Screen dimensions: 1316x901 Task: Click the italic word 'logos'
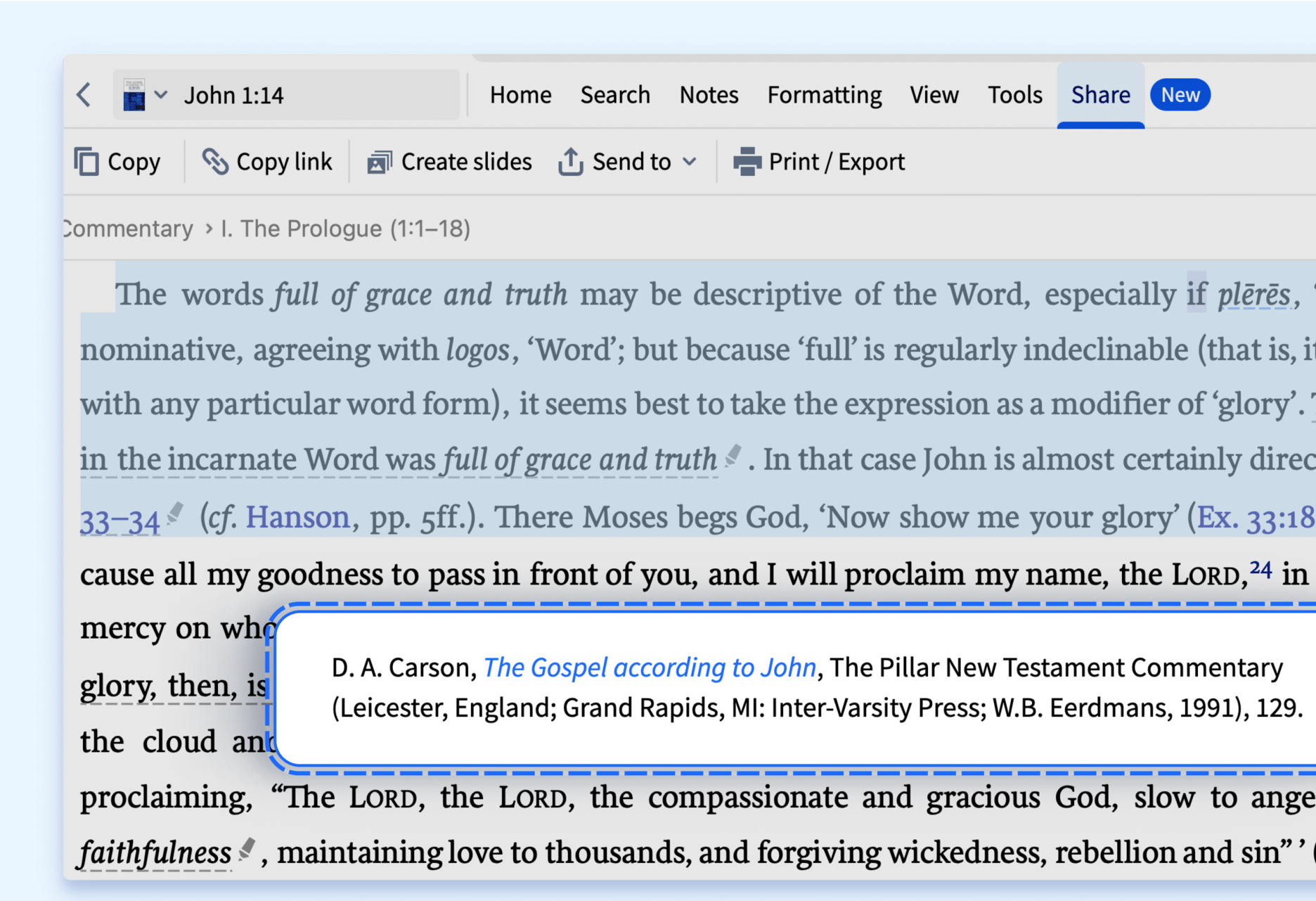tap(478, 349)
